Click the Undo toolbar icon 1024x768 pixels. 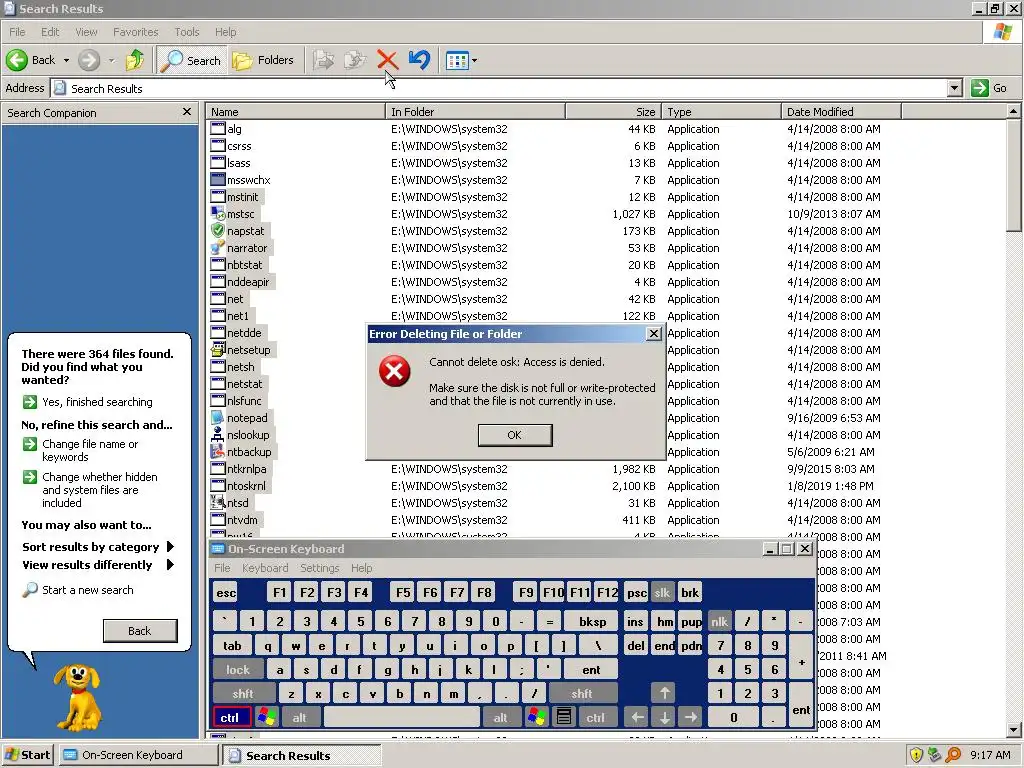[x=419, y=60]
